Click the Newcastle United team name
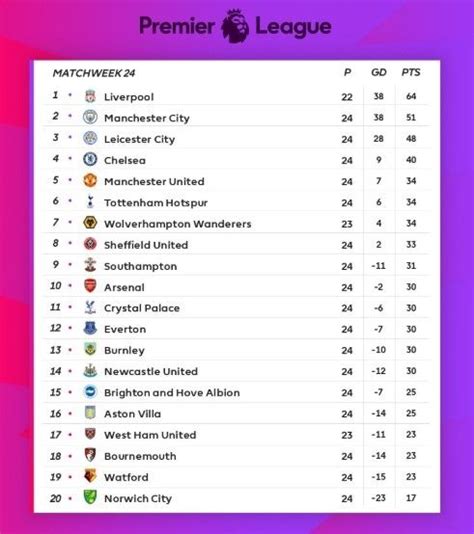 (151, 371)
